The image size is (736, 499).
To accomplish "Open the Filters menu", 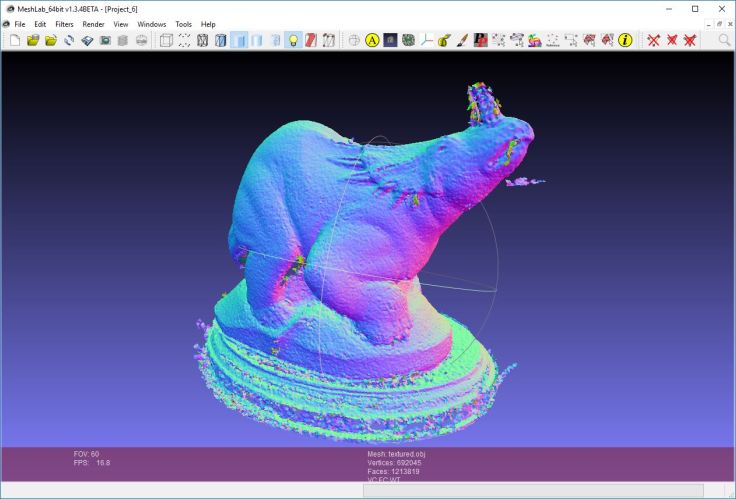I will click(x=64, y=24).
